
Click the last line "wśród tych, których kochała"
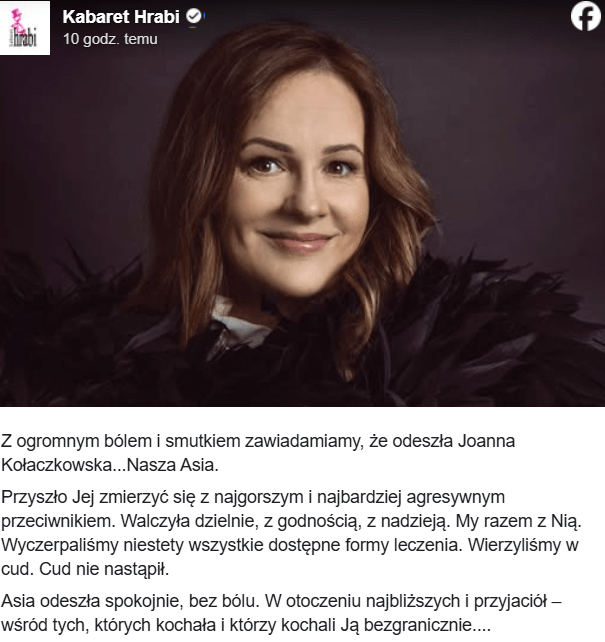(246, 625)
